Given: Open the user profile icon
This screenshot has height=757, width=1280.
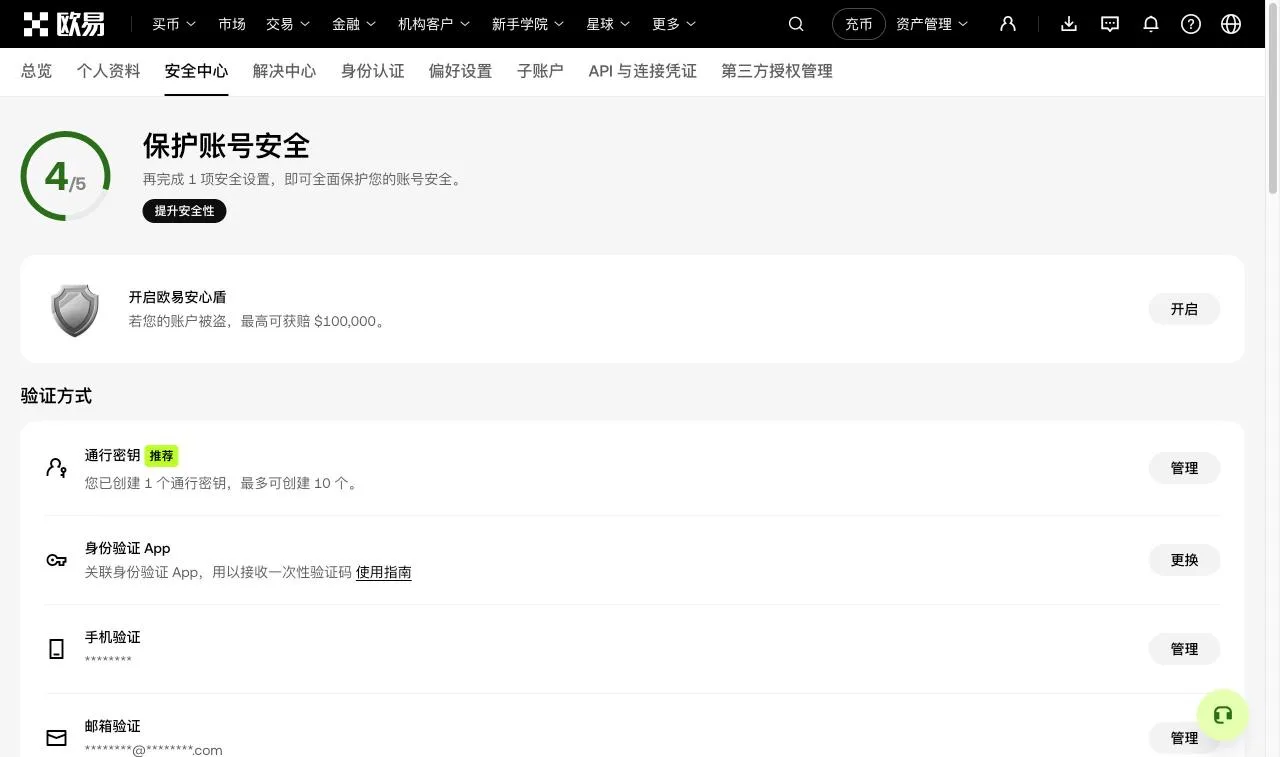Looking at the screenshot, I should [1008, 24].
